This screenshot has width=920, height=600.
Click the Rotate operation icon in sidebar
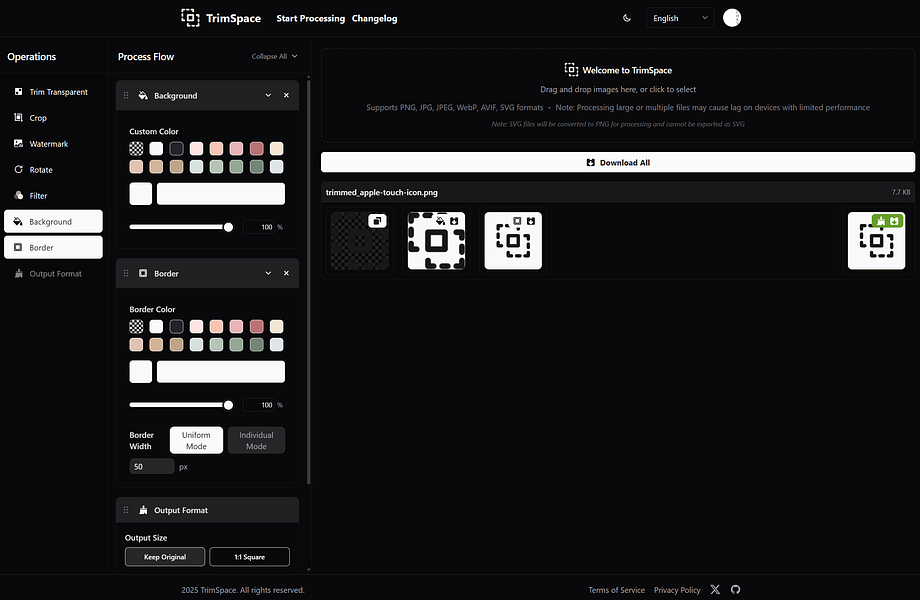[18, 169]
